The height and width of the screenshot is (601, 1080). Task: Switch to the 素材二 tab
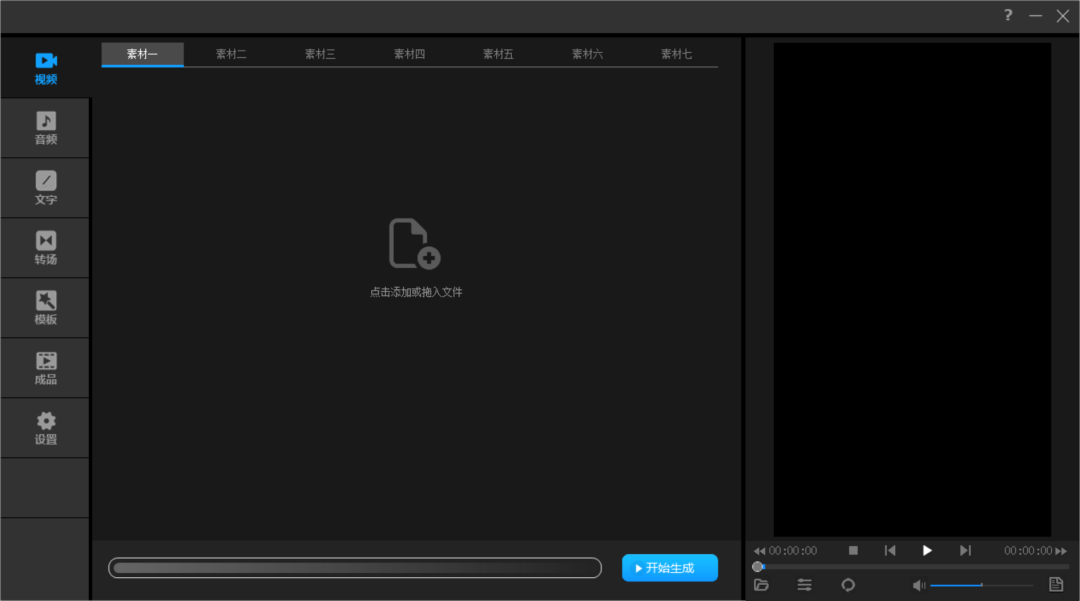pyautogui.click(x=231, y=54)
